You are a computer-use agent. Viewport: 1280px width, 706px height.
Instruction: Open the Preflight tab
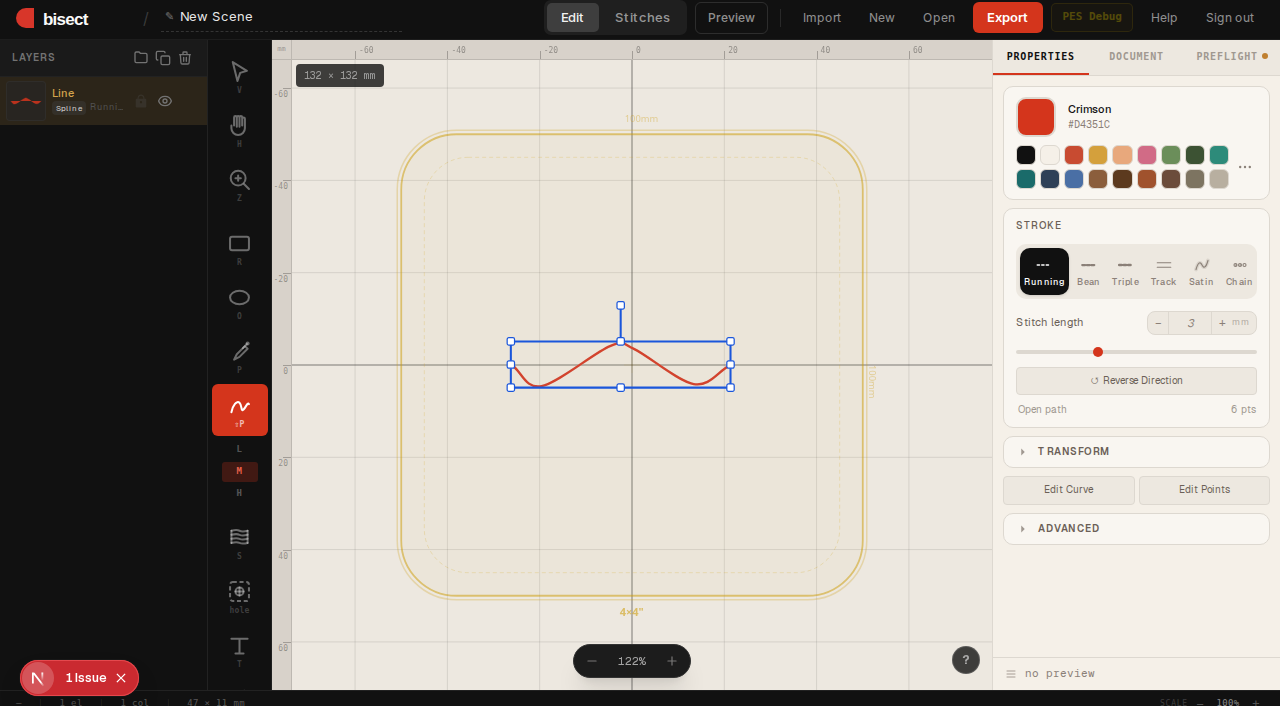pos(1231,57)
